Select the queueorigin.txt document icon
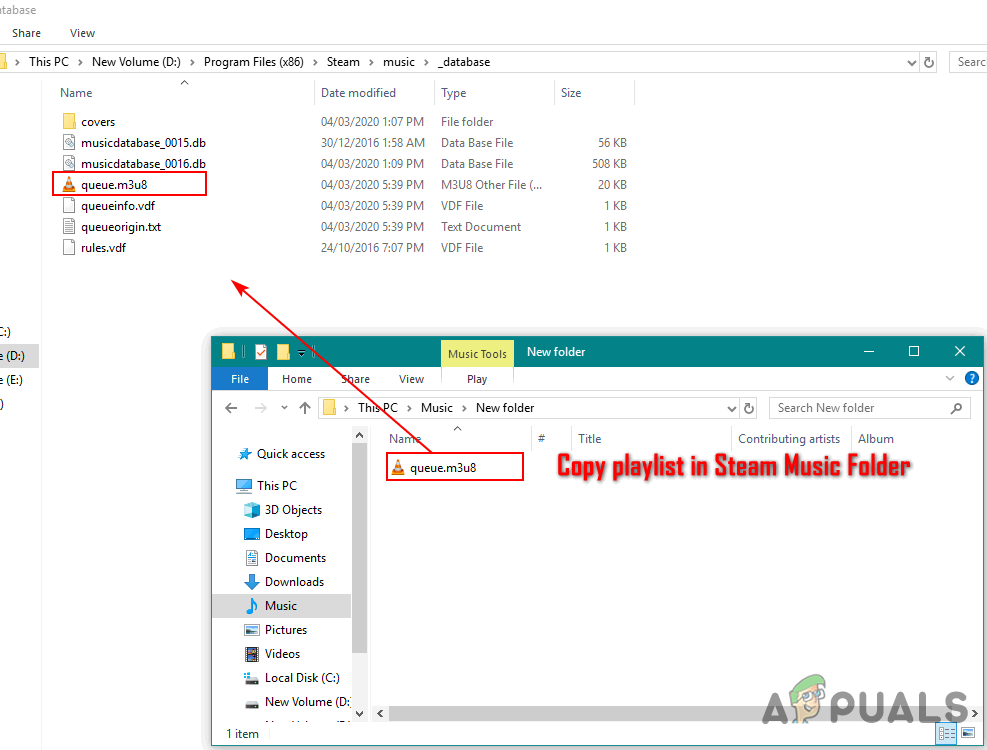Screen dimensions: 987x750 [x=69, y=226]
